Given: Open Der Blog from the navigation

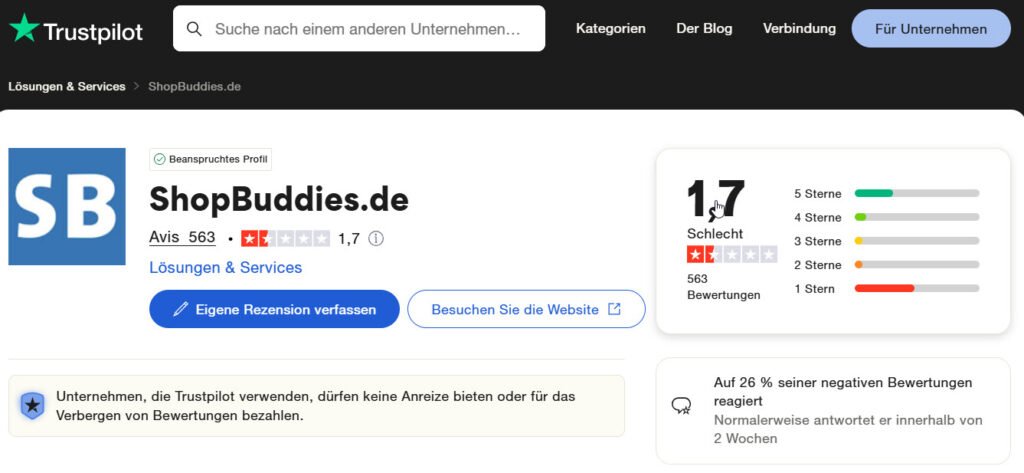Looking at the screenshot, I should [704, 29].
